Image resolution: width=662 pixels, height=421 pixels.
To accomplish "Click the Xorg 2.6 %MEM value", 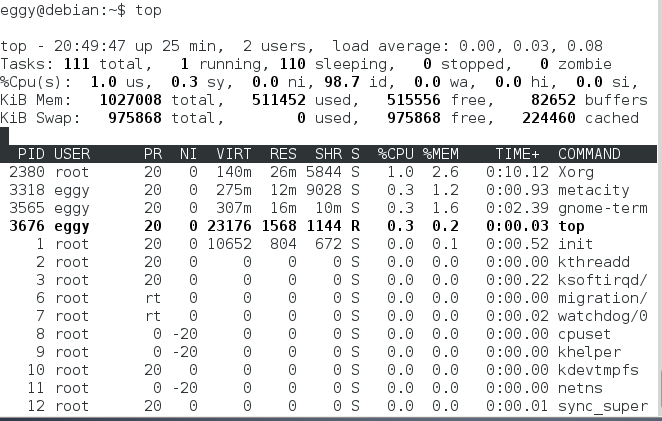I will (x=445, y=172).
